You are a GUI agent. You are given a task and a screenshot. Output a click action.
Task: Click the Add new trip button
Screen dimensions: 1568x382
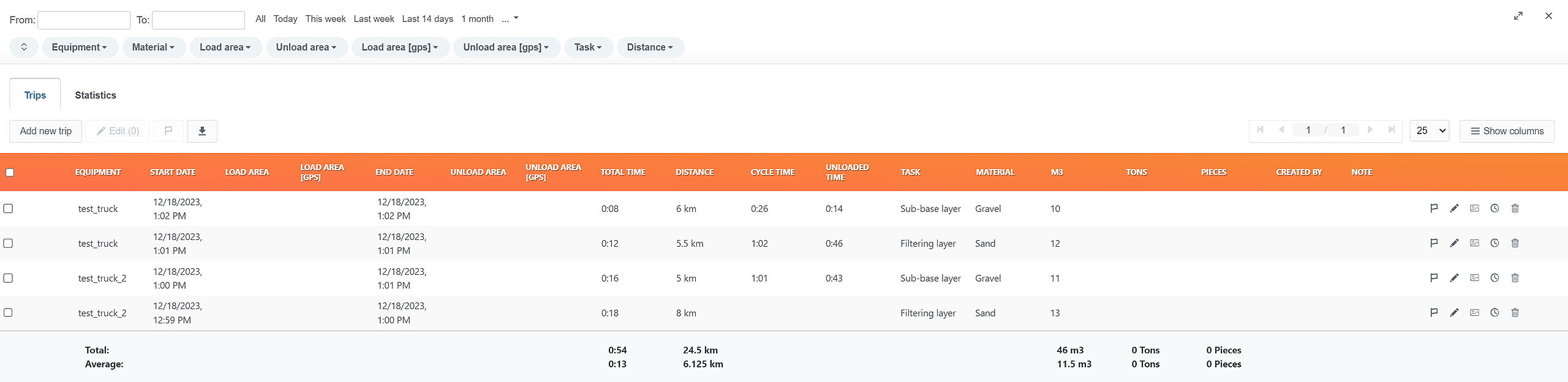coord(46,131)
